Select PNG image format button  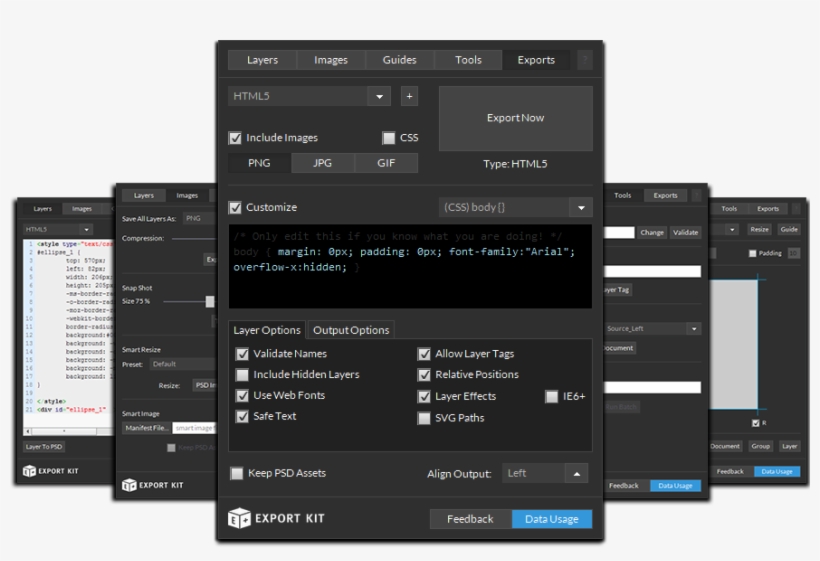pyautogui.click(x=259, y=163)
